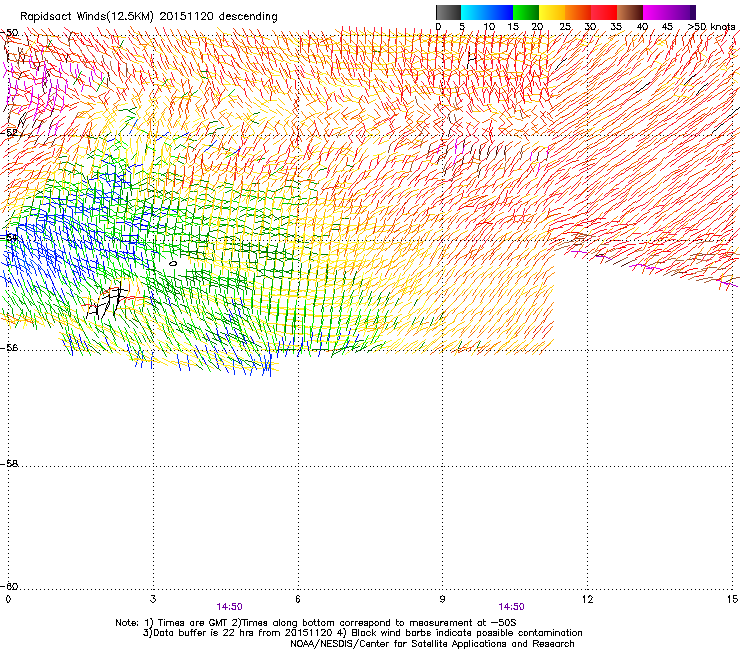The image size is (740, 650).
Task: Click the '3' longitude axis label
Action: tap(153, 599)
